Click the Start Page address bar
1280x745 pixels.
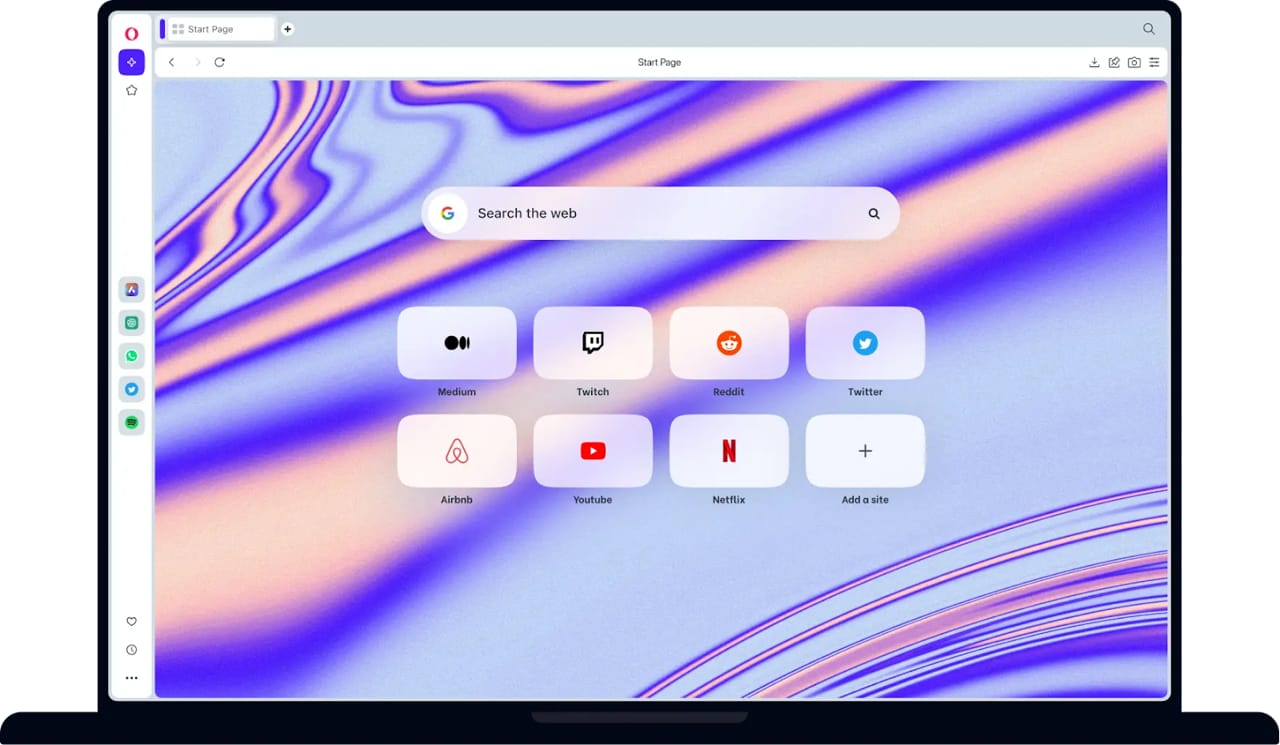click(659, 62)
